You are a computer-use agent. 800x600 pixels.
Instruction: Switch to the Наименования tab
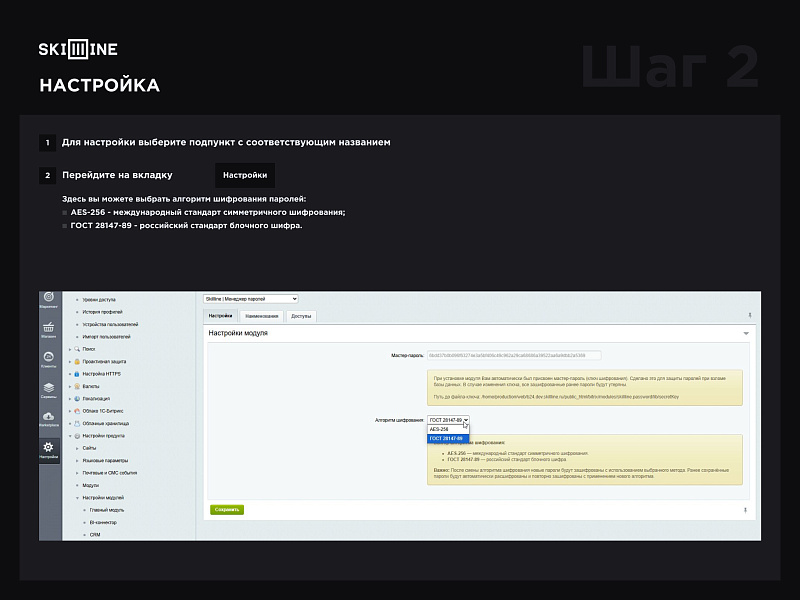pyautogui.click(x=262, y=316)
